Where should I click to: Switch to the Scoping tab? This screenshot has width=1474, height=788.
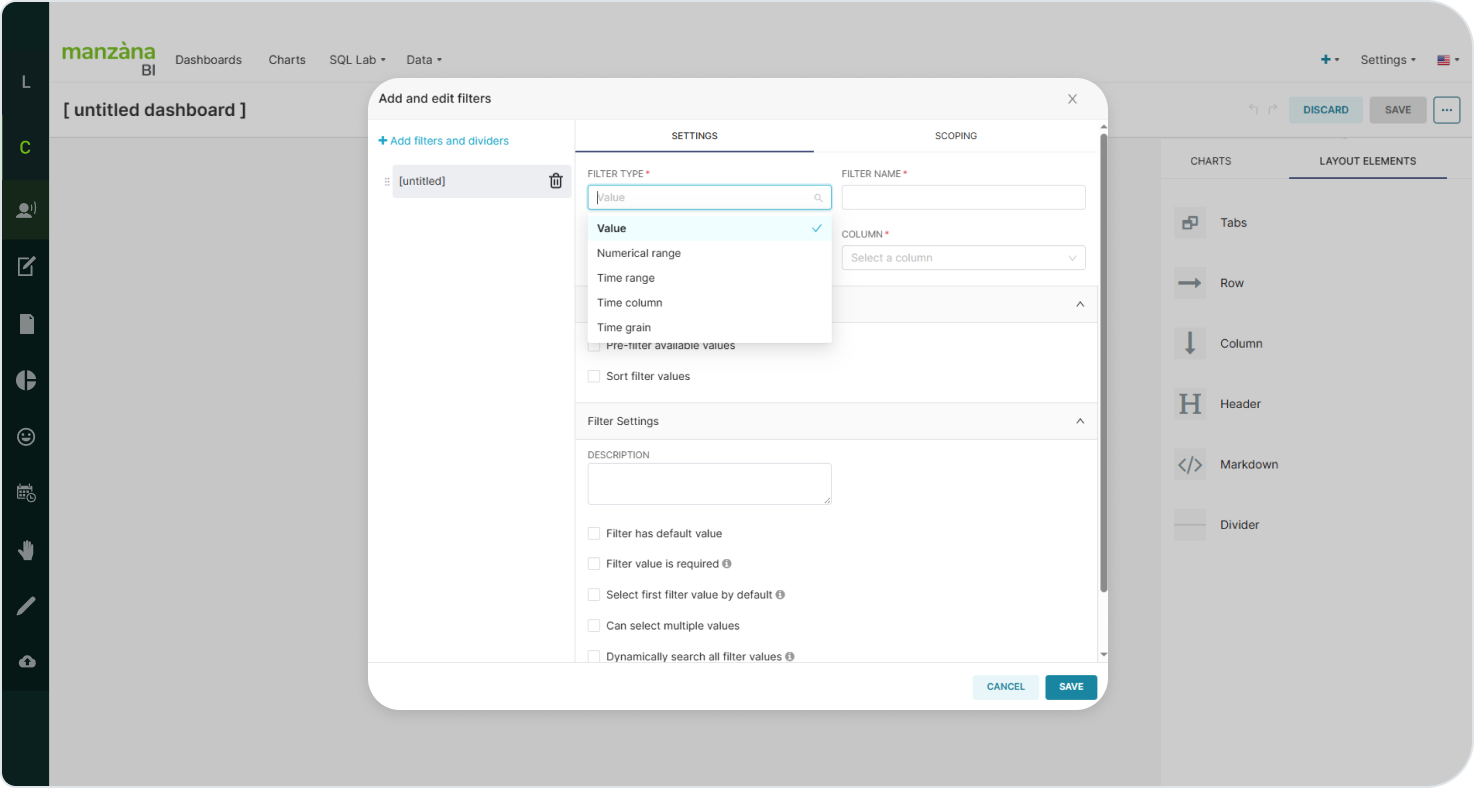[x=955, y=136]
